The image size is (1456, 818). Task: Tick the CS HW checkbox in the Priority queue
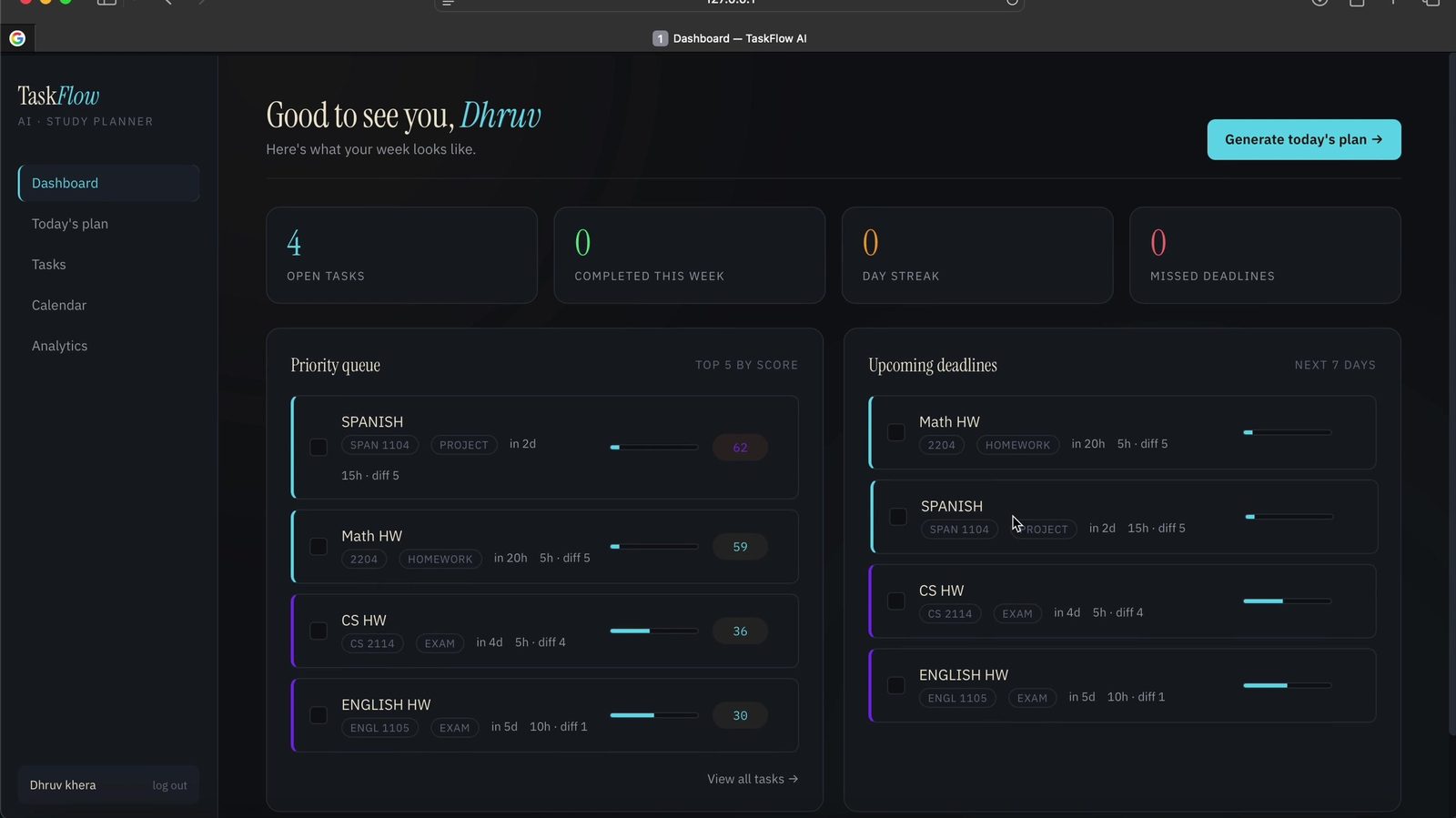pyautogui.click(x=318, y=631)
